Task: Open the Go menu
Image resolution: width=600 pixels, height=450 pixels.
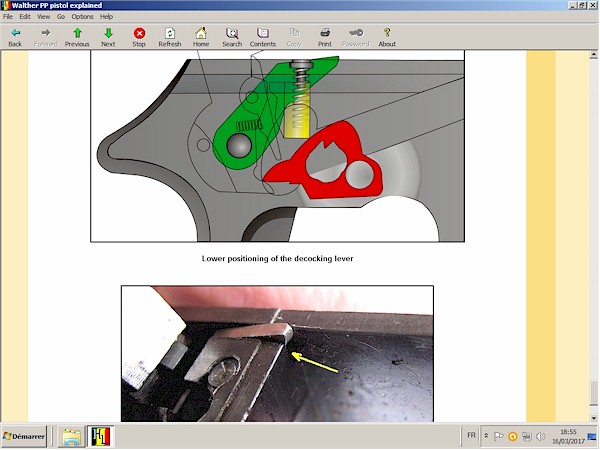Action: [61, 16]
